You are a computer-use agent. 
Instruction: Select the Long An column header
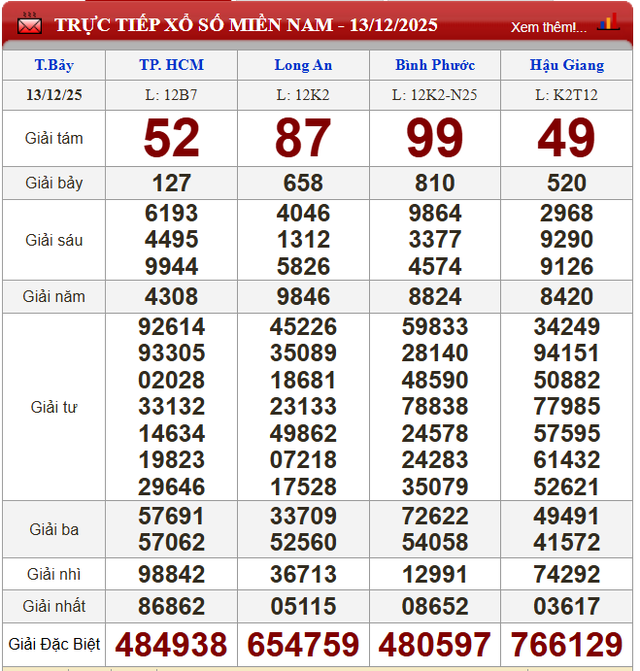303,65
